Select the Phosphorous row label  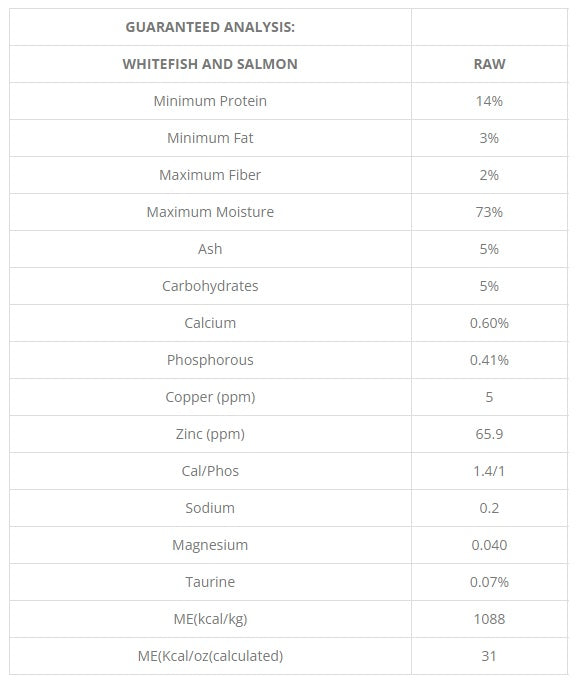210,360
